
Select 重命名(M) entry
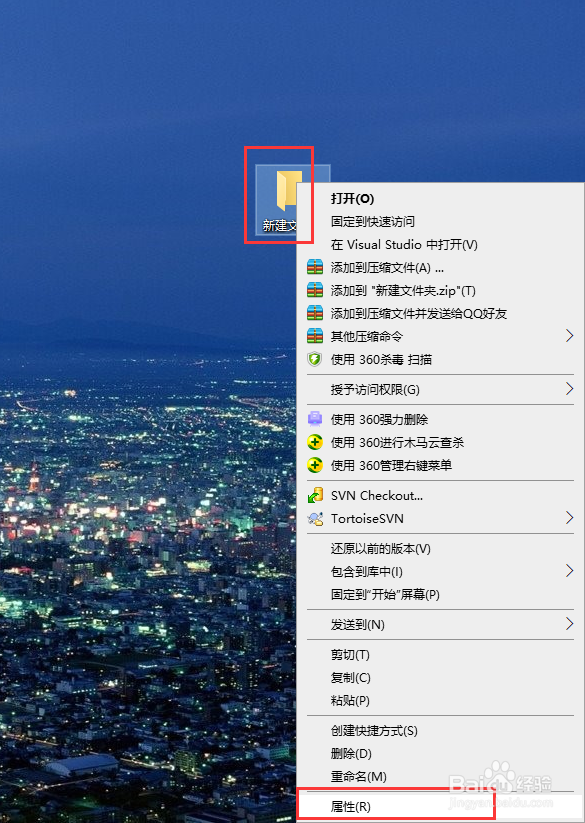tap(441, 776)
